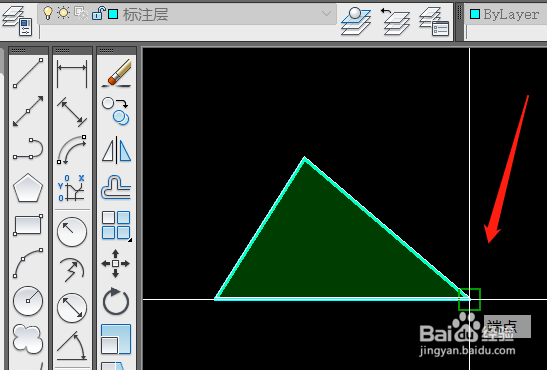
Task: Select the Rectangle tool
Action: 28,225
